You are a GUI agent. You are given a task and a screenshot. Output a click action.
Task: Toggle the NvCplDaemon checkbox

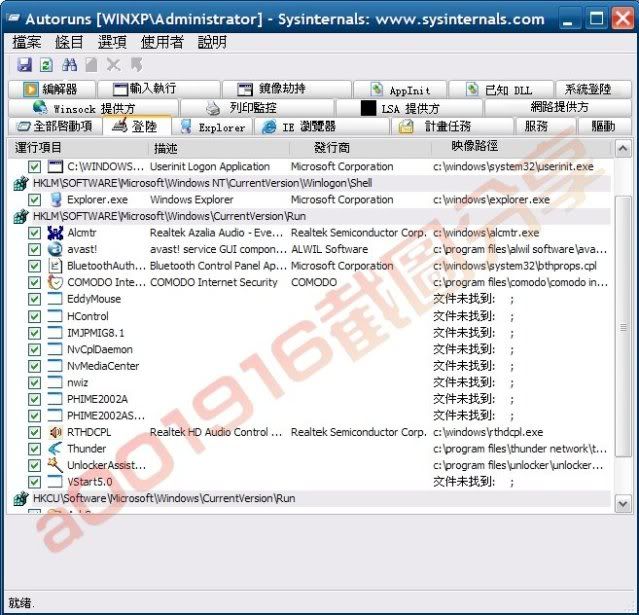(x=35, y=349)
